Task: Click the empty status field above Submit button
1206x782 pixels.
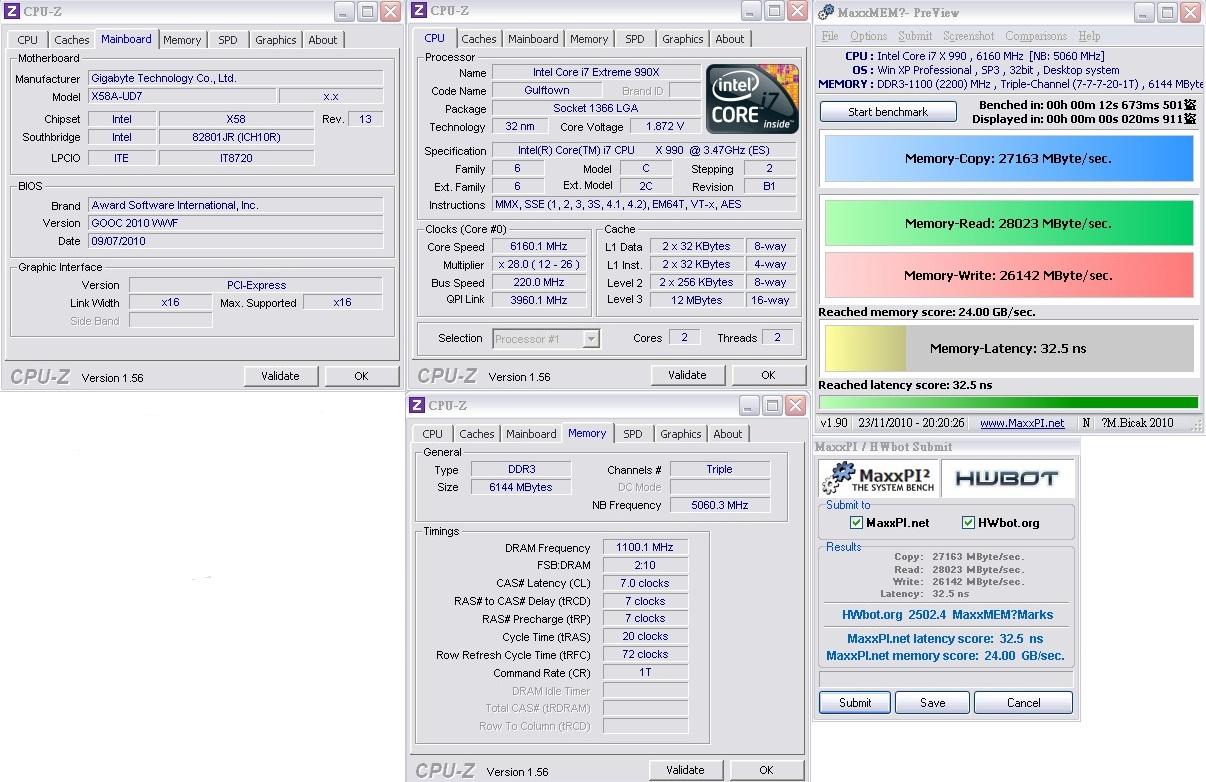Action: pos(945,679)
